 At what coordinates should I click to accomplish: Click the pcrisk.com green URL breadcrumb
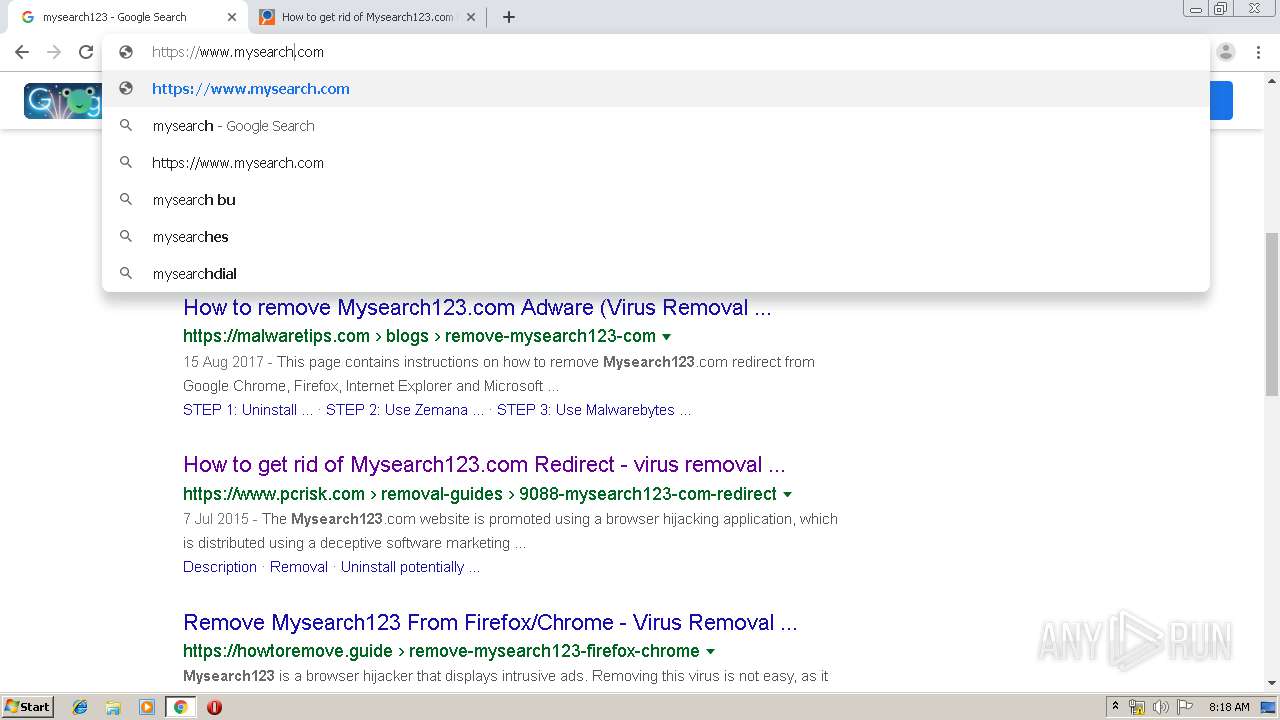(x=480, y=494)
